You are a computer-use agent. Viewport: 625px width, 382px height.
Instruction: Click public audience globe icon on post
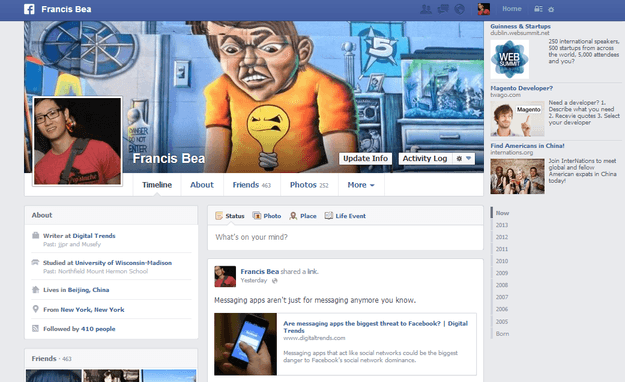pos(275,281)
